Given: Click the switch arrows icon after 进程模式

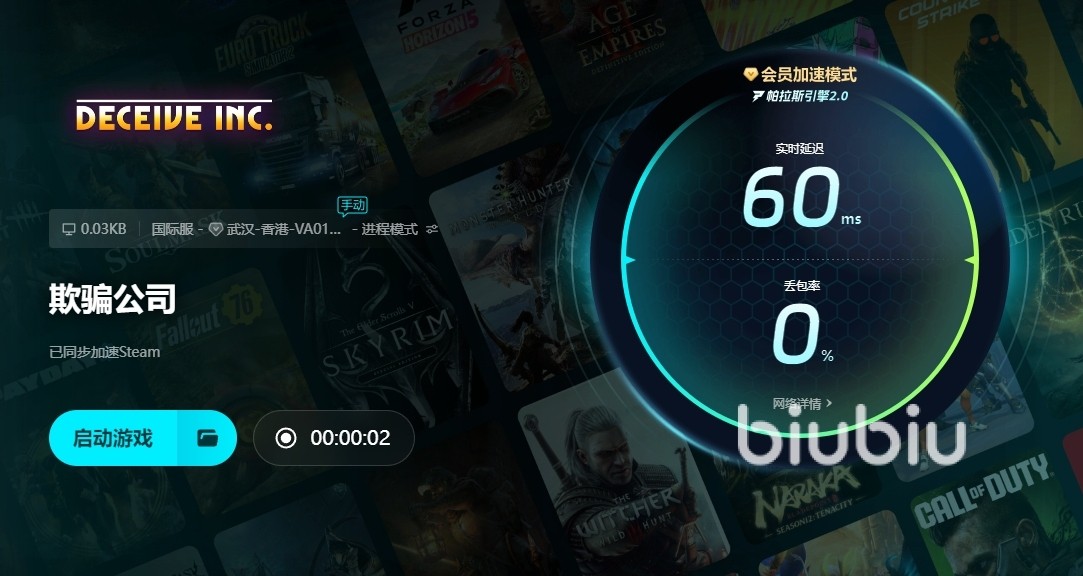Looking at the screenshot, I should (432, 229).
